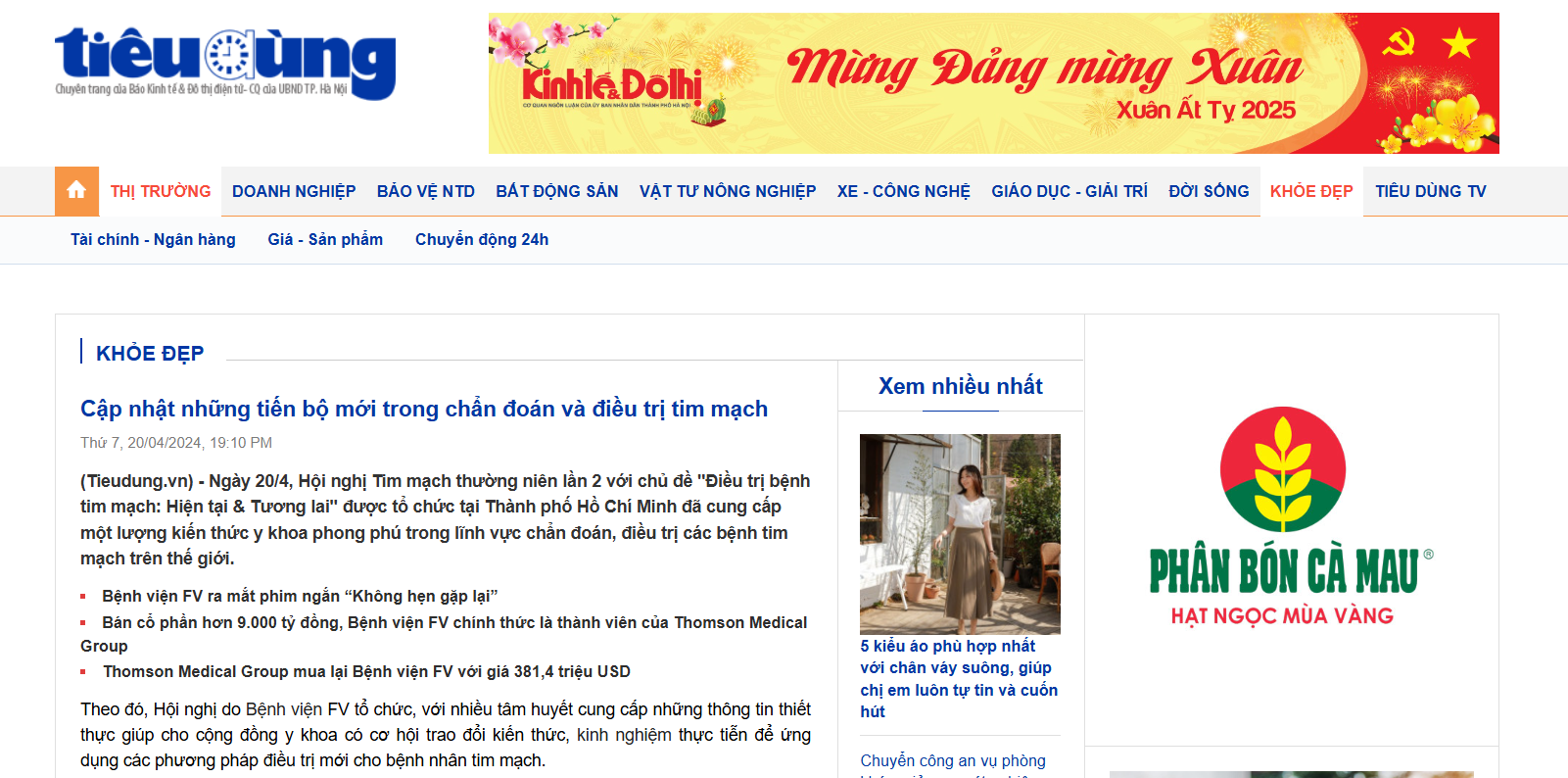This screenshot has height=778, width=1568.
Task: Go to the DOANH NGHIỆP section
Action: (x=294, y=191)
